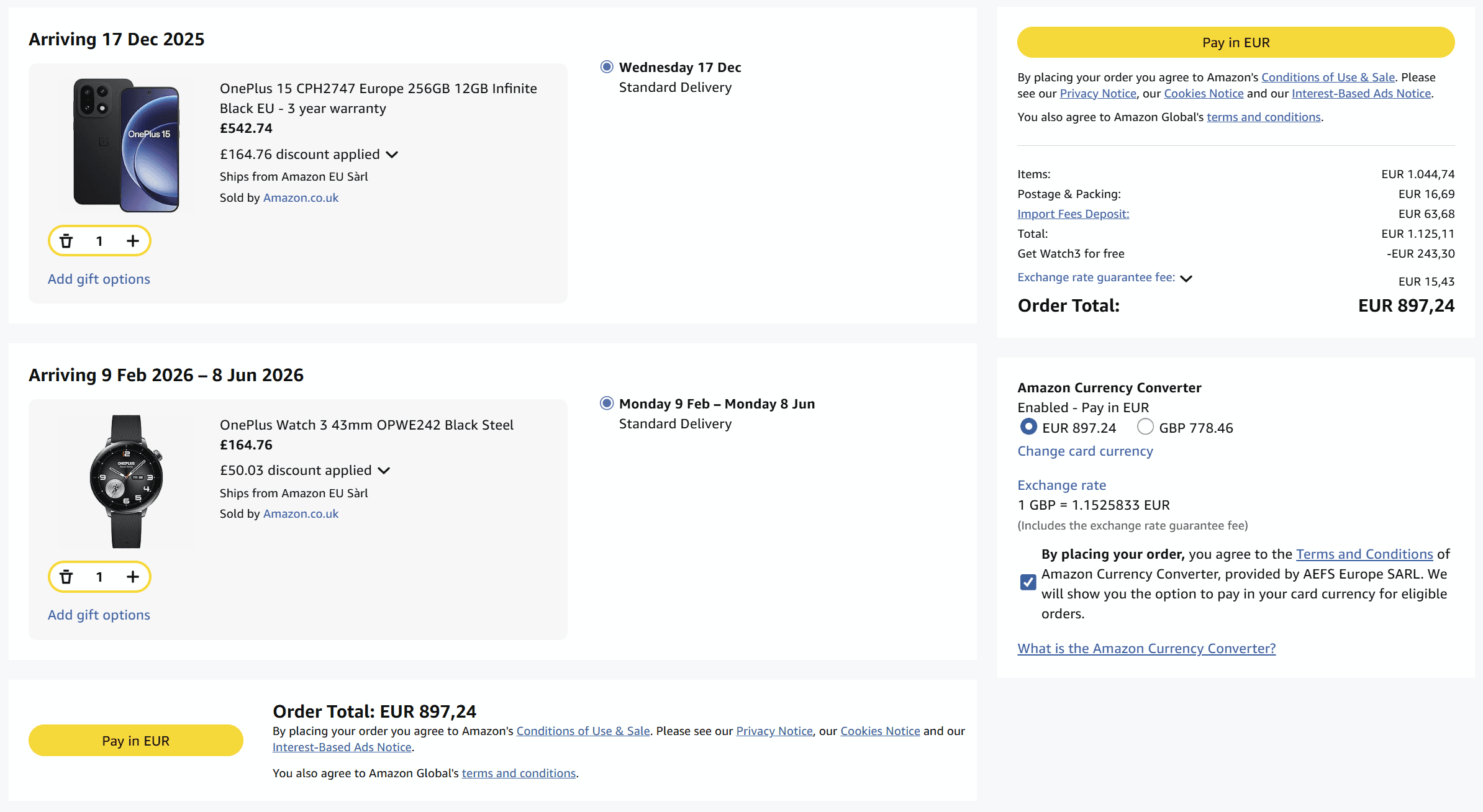Click the Total EUR 1.125,11 value
The image size is (1483, 812).
pyautogui.click(x=1418, y=234)
